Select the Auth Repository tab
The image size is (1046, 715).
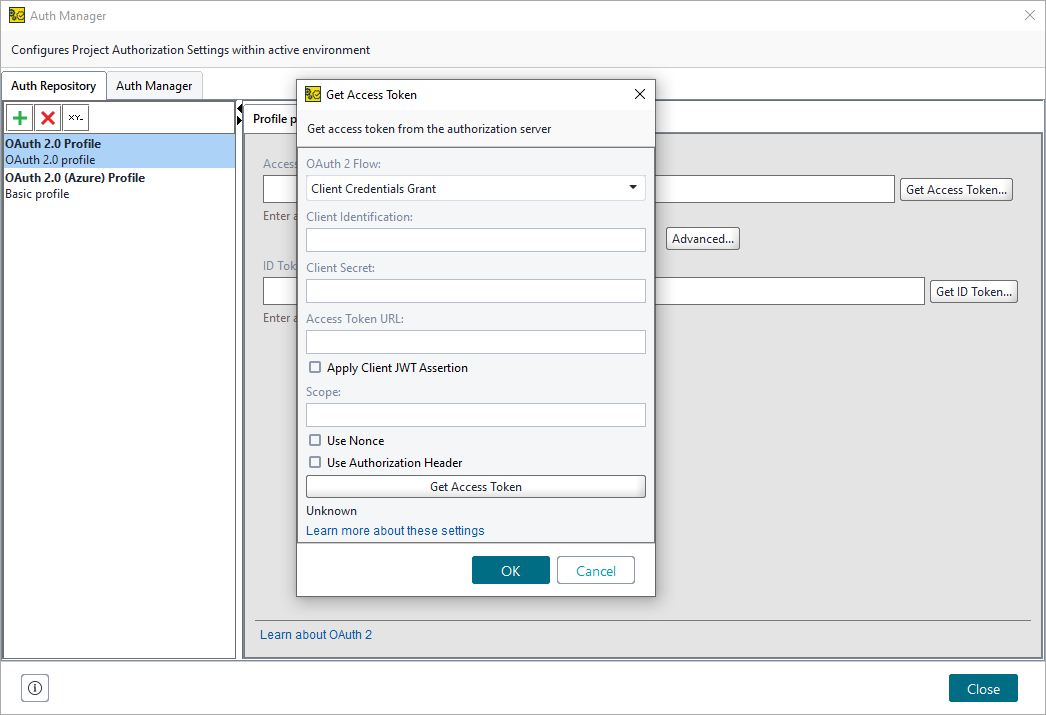pyautogui.click(x=54, y=85)
